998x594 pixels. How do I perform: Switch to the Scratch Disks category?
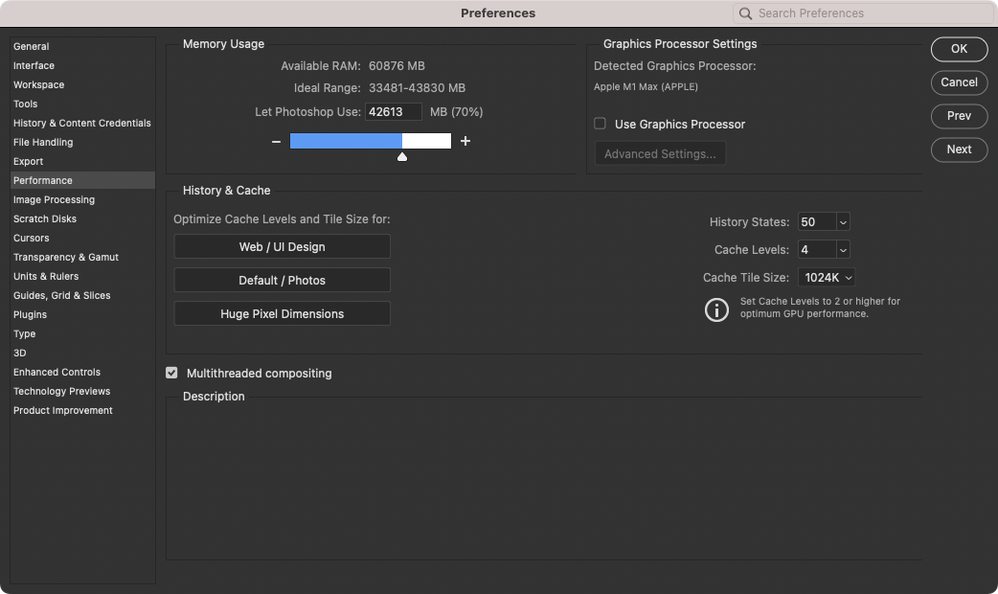[45, 219]
